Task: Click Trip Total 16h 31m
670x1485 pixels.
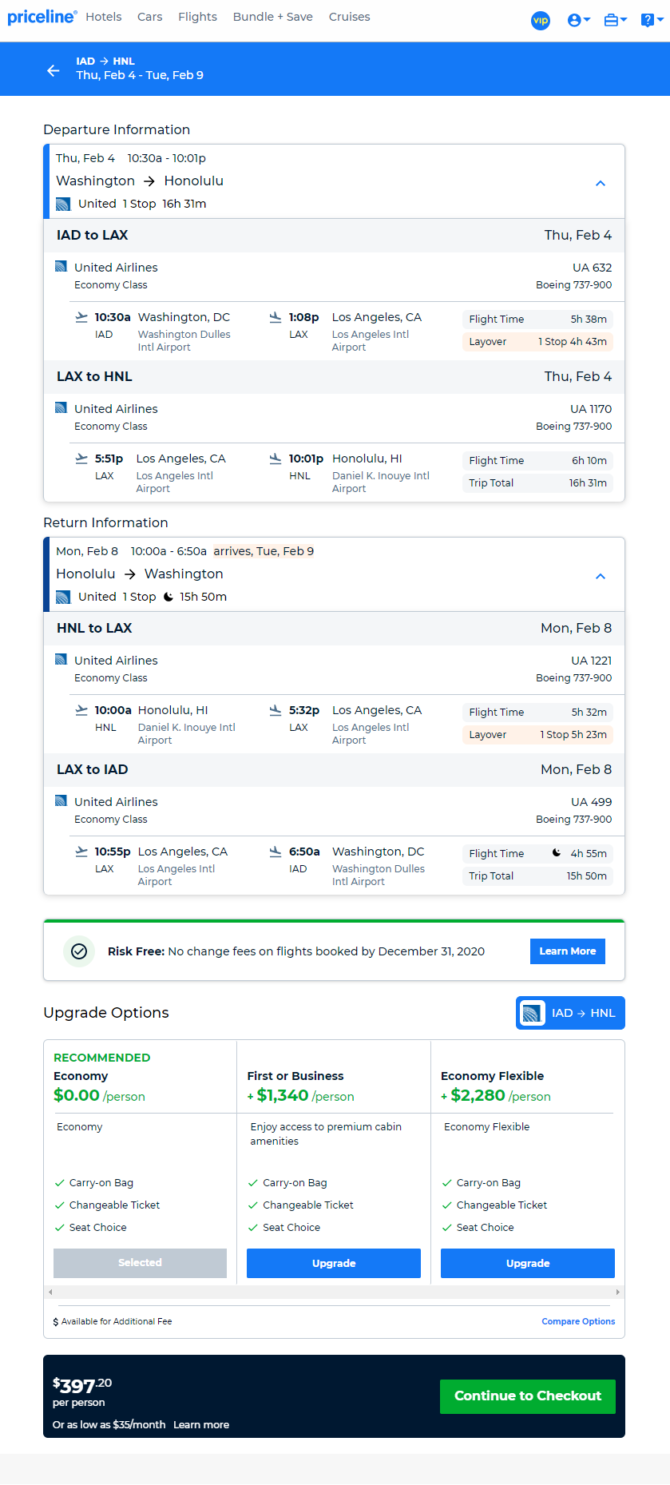Action: click(538, 483)
